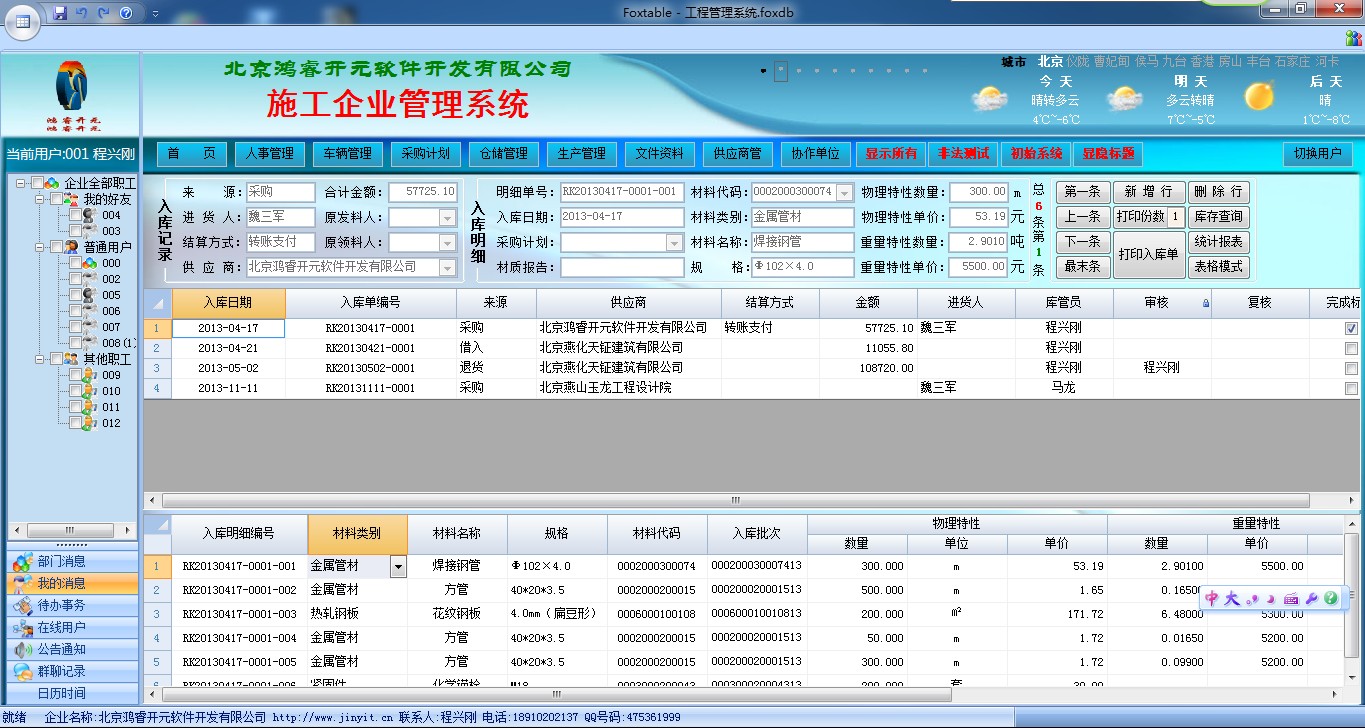Image resolution: width=1365 pixels, height=728 pixels.
Task: Click the IME 大 character width icon
Action: pos(1232,598)
